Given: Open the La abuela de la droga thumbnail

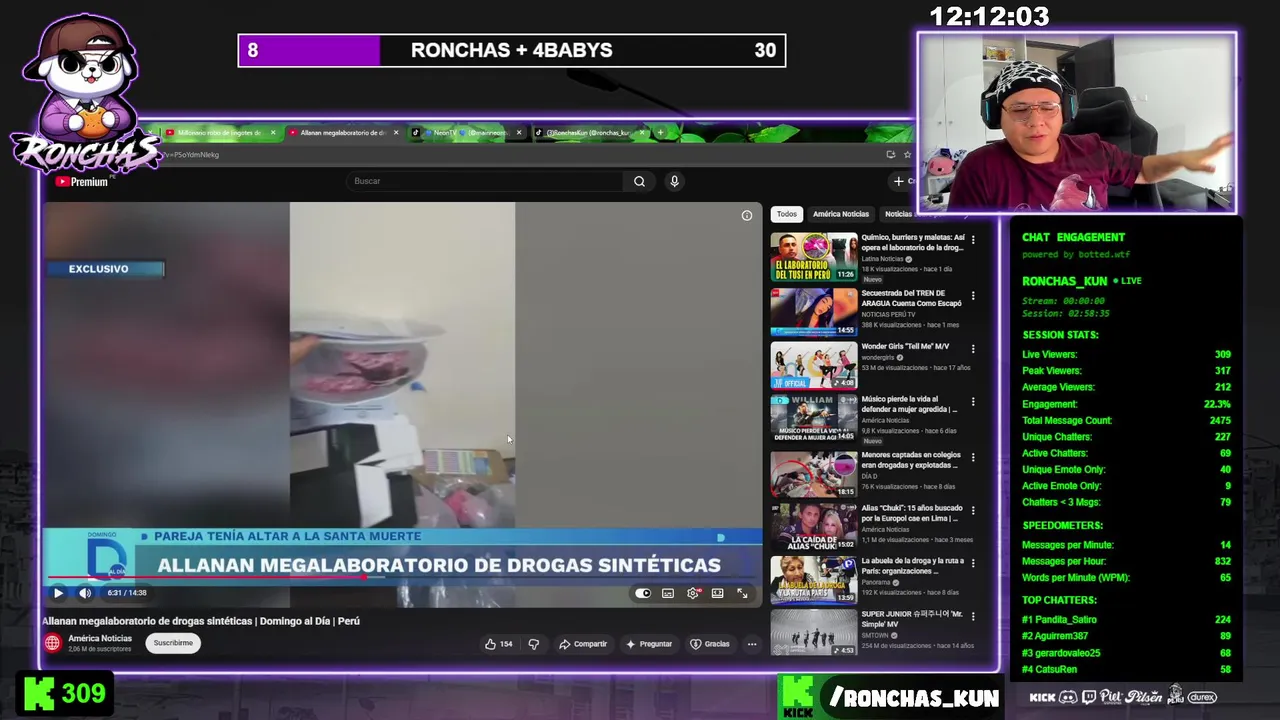Looking at the screenshot, I should coord(814,579).
